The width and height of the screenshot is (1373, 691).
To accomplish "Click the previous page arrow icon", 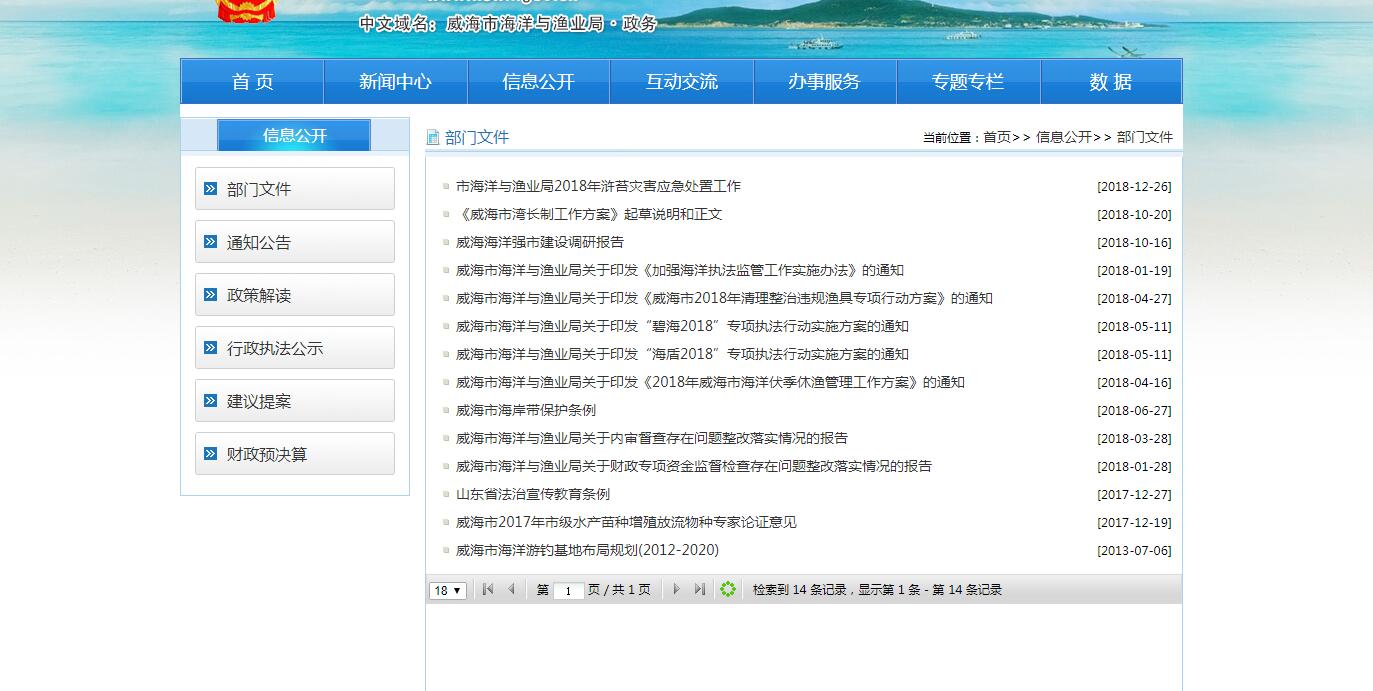I will tap(511, 590).
